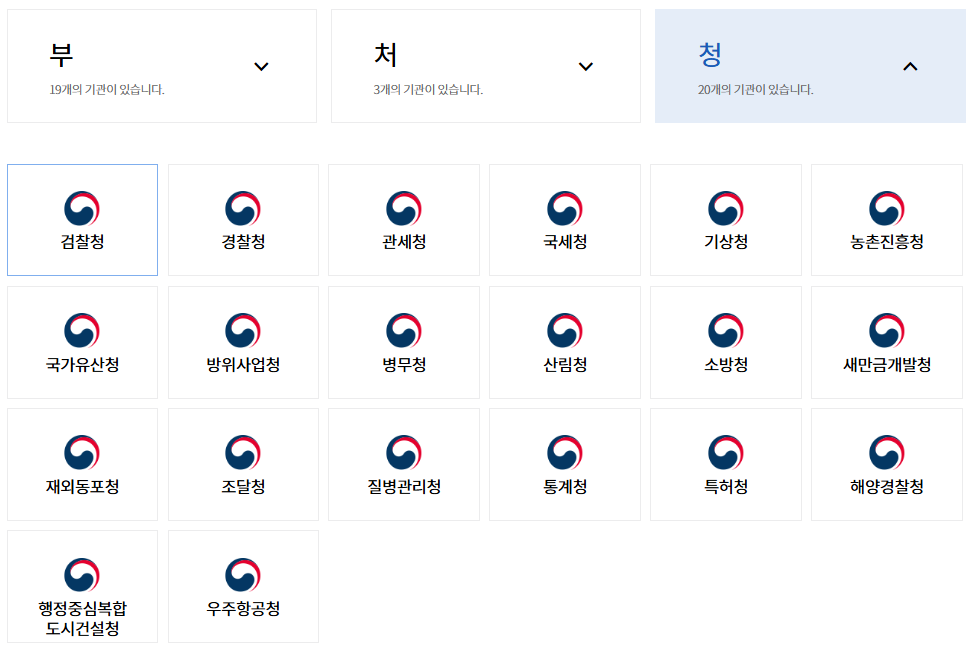Click the 관세청 emblem icon
968x649 pixels.
click(x=404, y=209)
